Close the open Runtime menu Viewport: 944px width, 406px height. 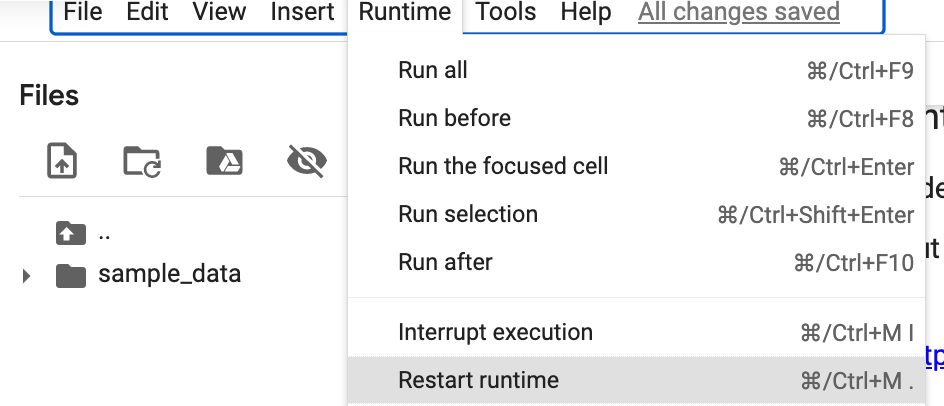(x=405, y=11)
